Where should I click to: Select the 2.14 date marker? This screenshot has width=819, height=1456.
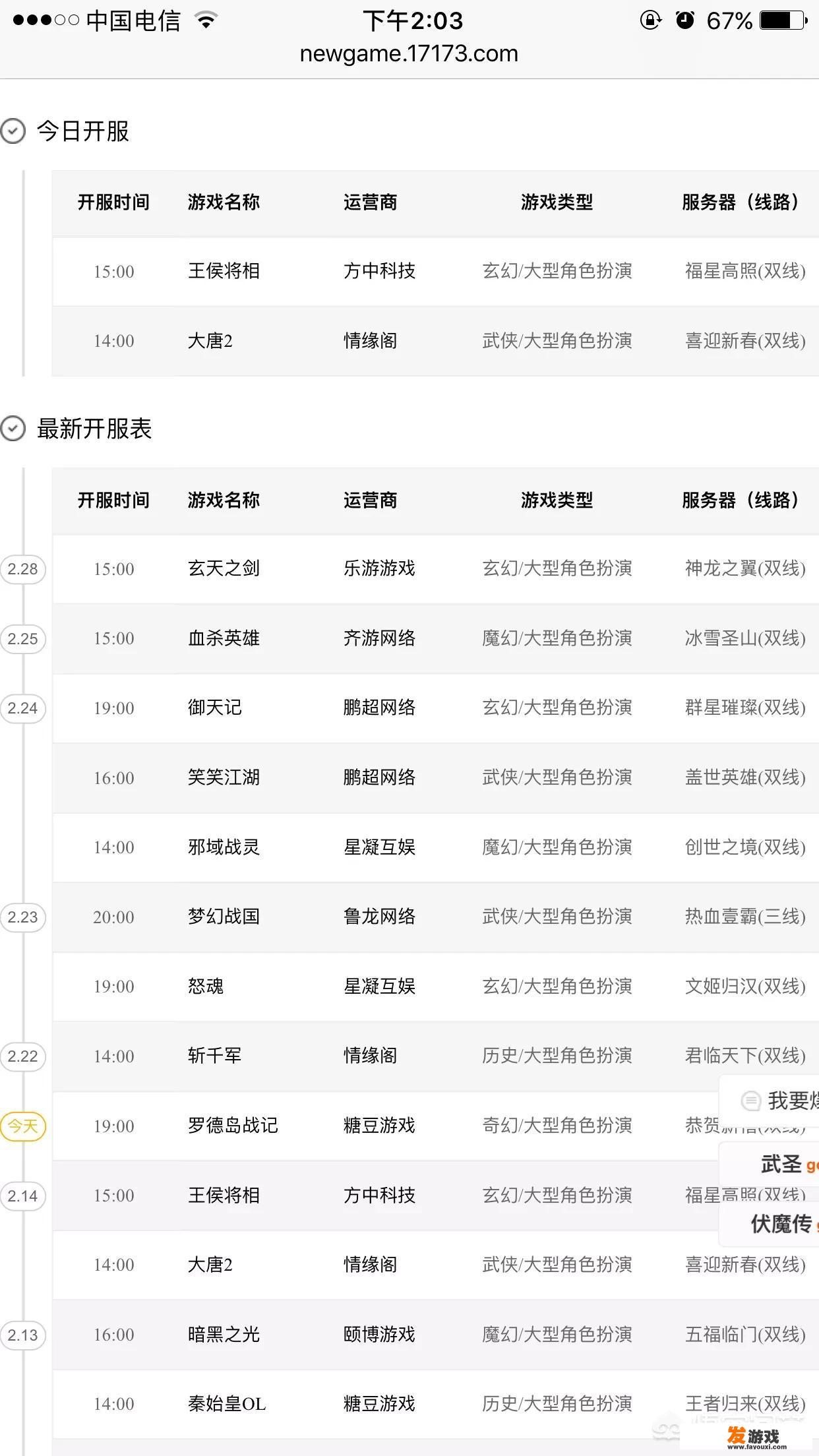tap(23, 1196)
